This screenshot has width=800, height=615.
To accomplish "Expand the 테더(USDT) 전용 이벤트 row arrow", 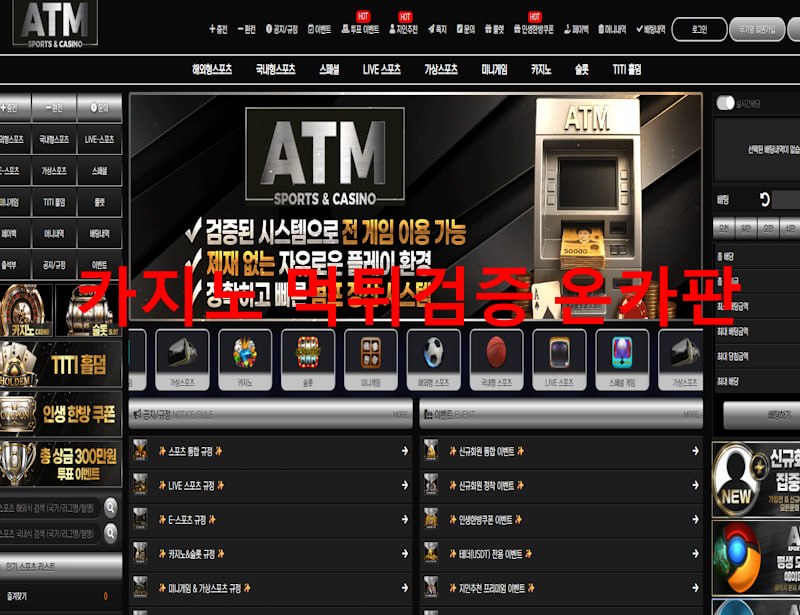I will 695,553.
